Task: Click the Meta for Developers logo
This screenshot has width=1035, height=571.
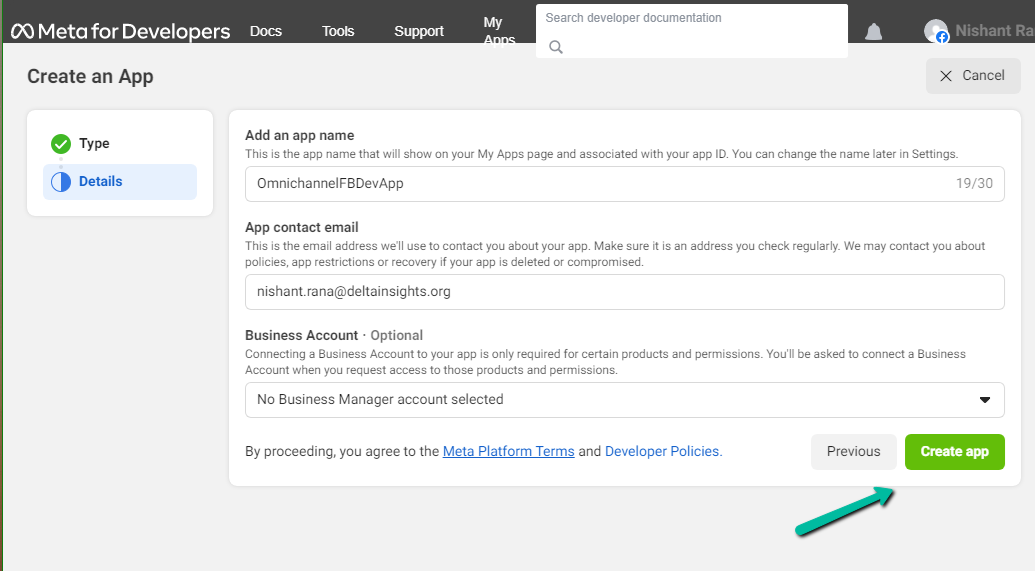Action: (x=120, y=31)
